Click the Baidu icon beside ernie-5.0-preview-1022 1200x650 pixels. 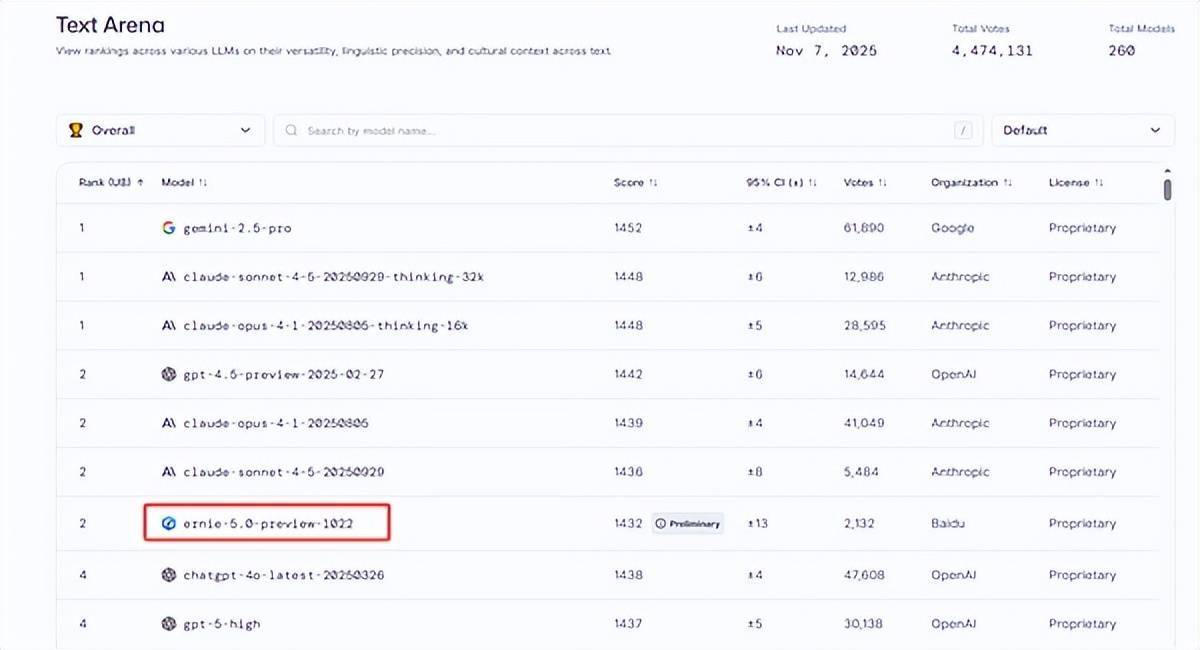[168, 523]
